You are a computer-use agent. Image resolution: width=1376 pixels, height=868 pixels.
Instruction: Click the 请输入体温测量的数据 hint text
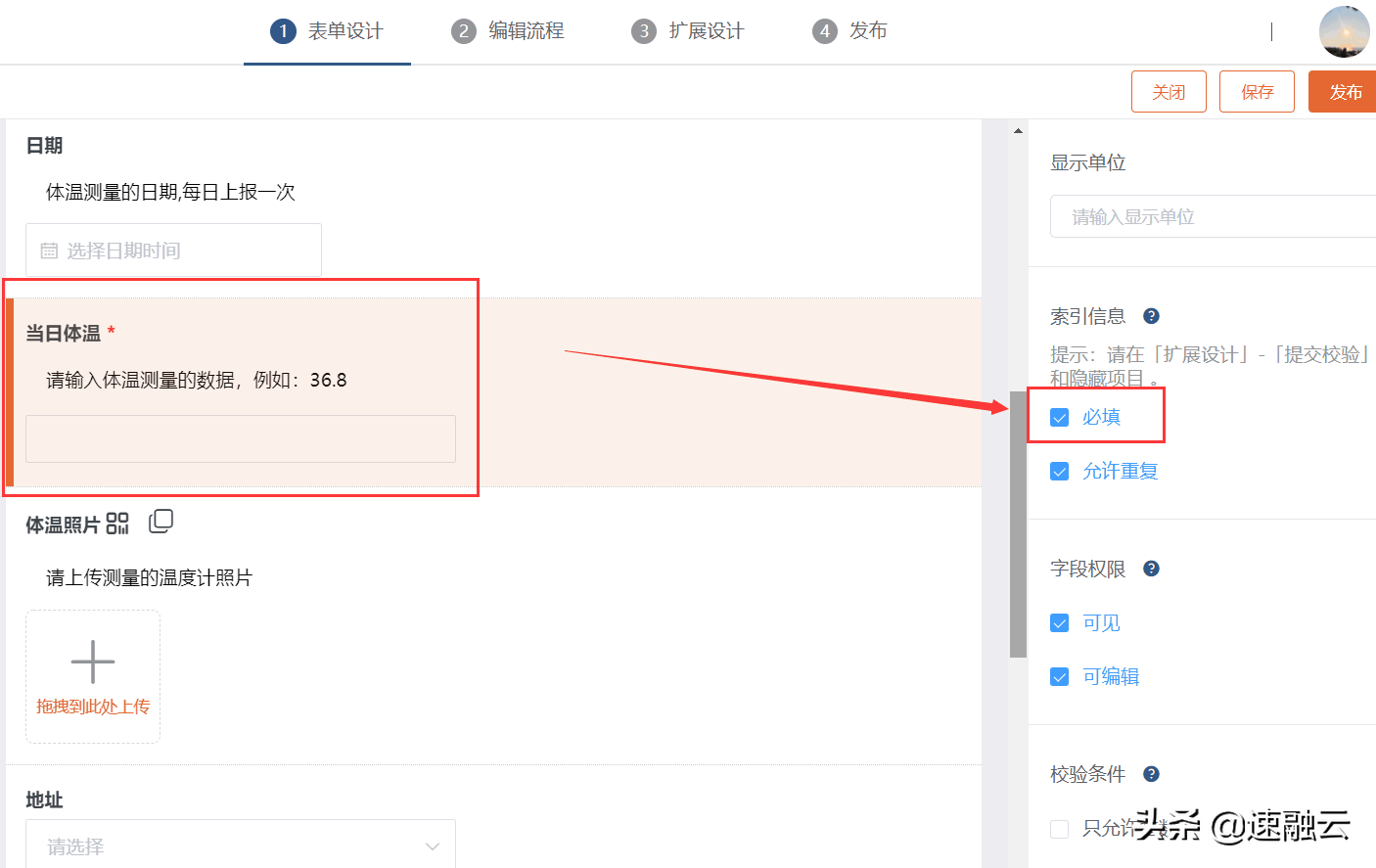197,380
